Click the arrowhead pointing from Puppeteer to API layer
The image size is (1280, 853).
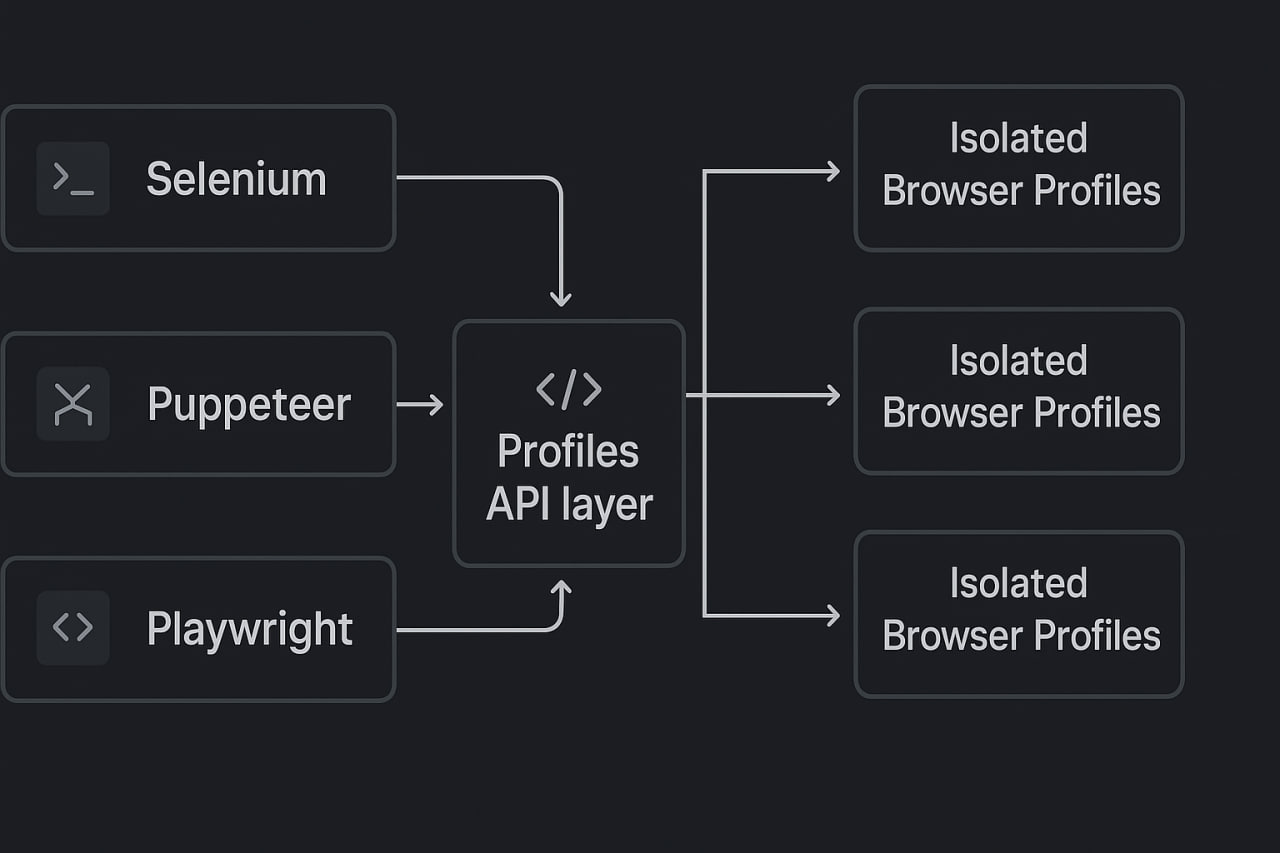click(434, 405)
